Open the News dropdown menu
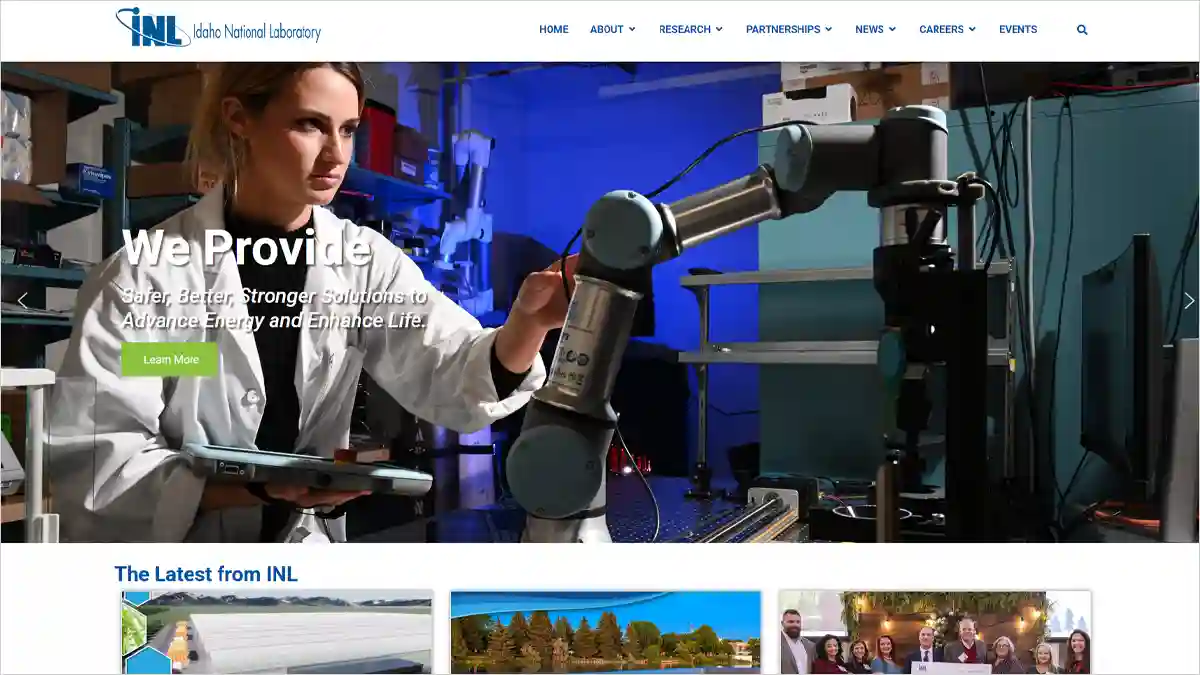Image resolution: width=1200 pixels, height=675 pixels. [x=875, y=30]
